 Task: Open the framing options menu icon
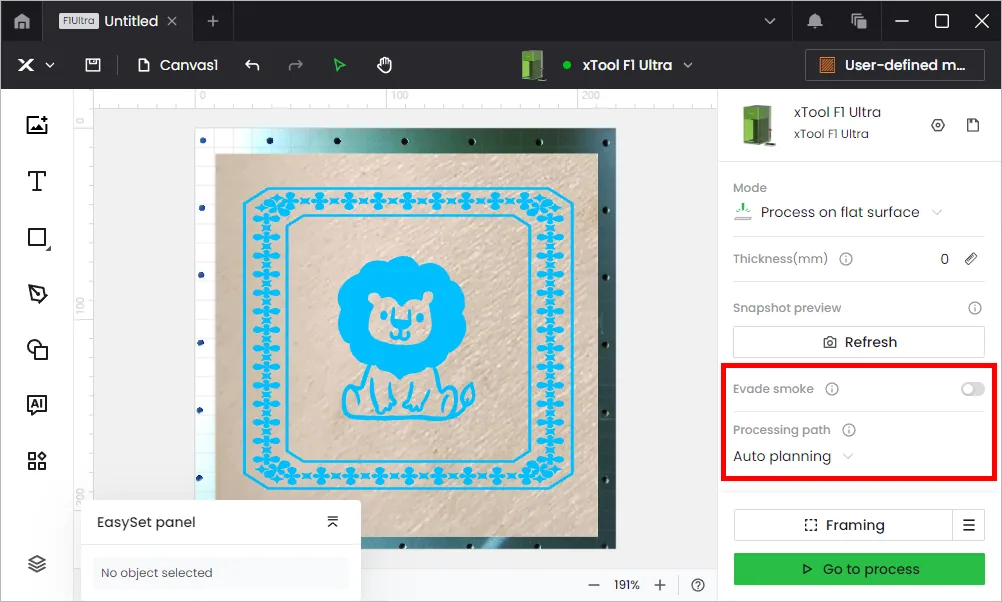tap(969, 525)
